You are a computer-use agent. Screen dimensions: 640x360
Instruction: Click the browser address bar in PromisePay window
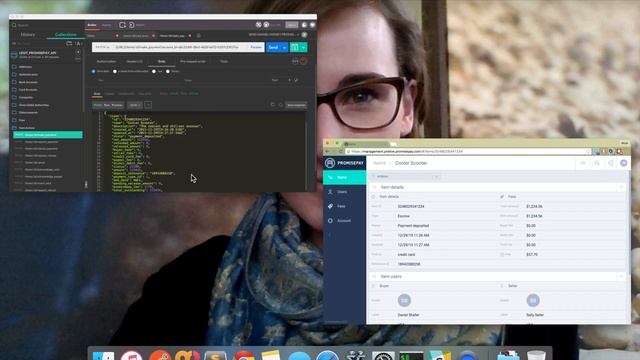tap(468, 151)
